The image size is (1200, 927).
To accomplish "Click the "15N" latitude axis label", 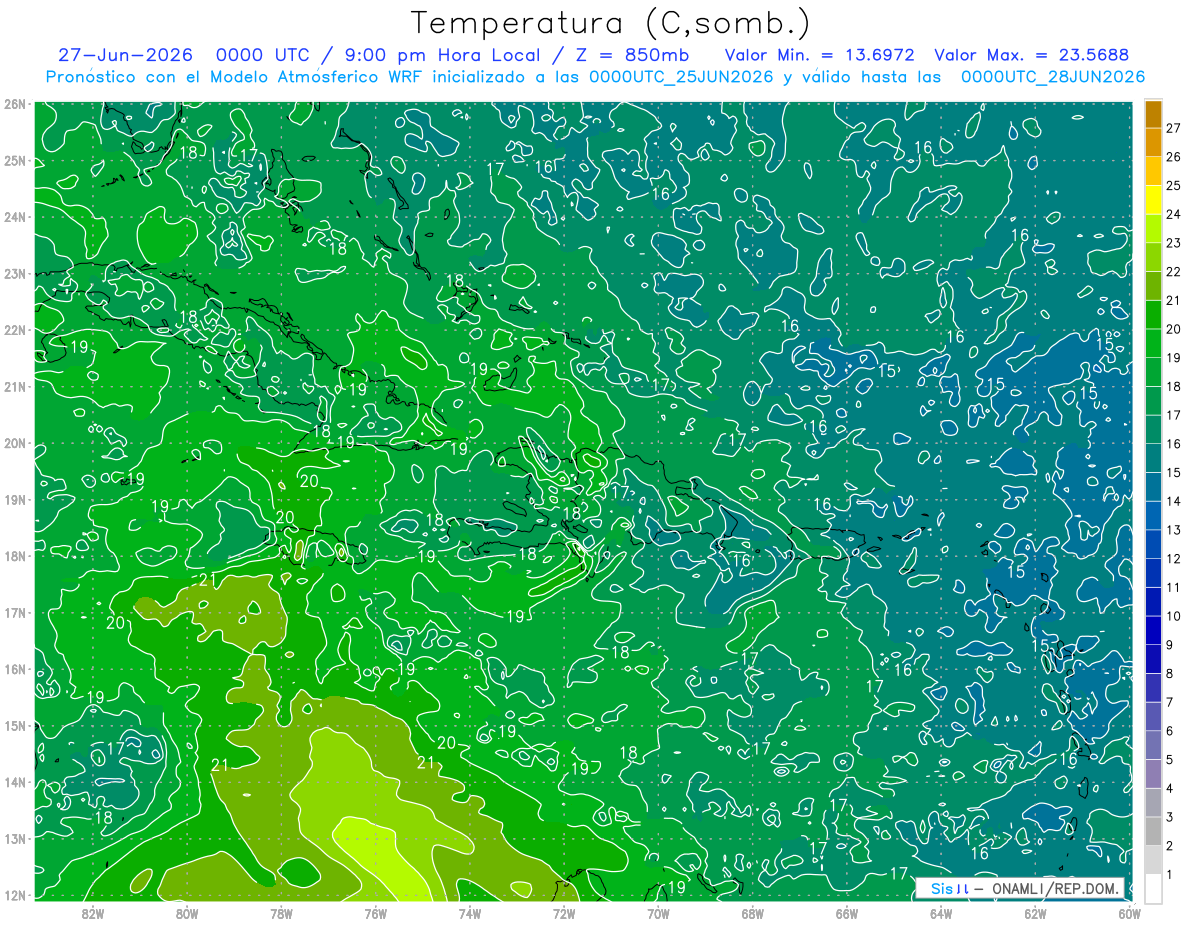I will pos(14,726).
